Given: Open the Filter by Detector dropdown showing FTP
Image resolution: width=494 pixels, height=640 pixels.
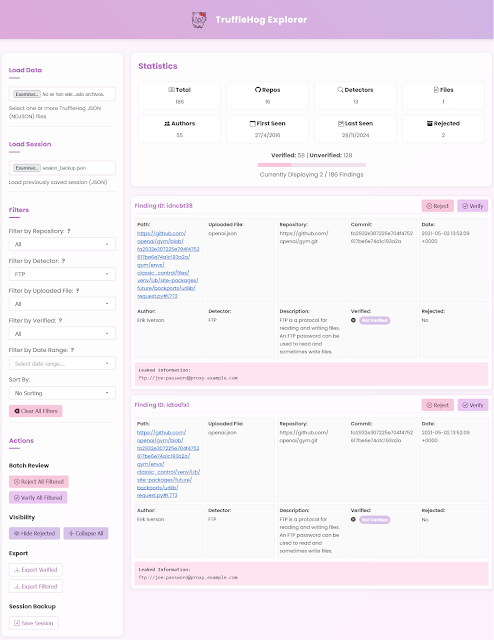Looking at the screenshot, I should tap(62, 274).
